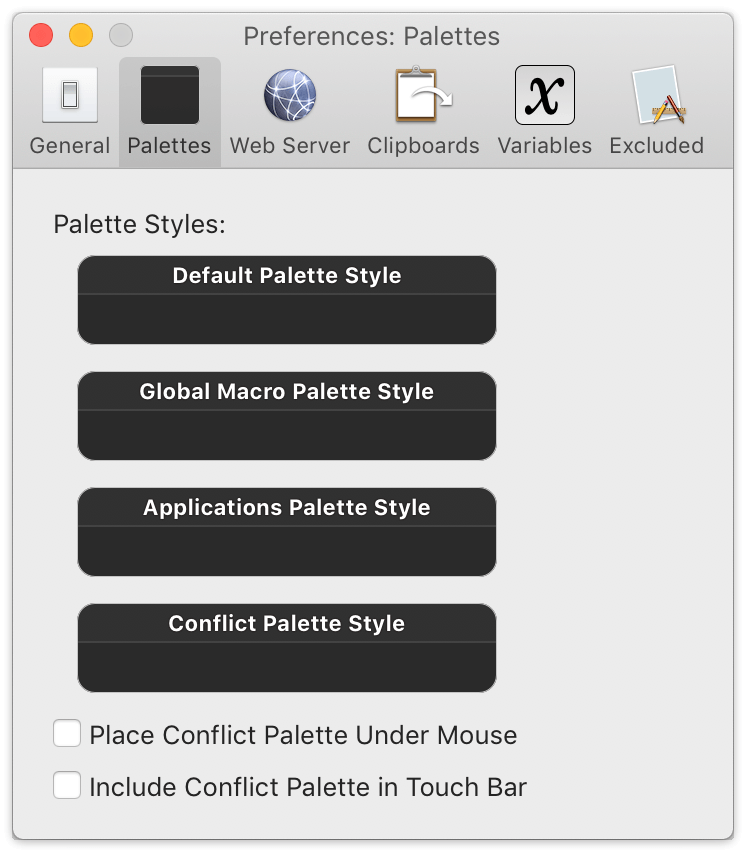The width and height of the screenshot is (746, 852).
Task: Select the dark Palettes toolbar icon
Action: (170, 95)
